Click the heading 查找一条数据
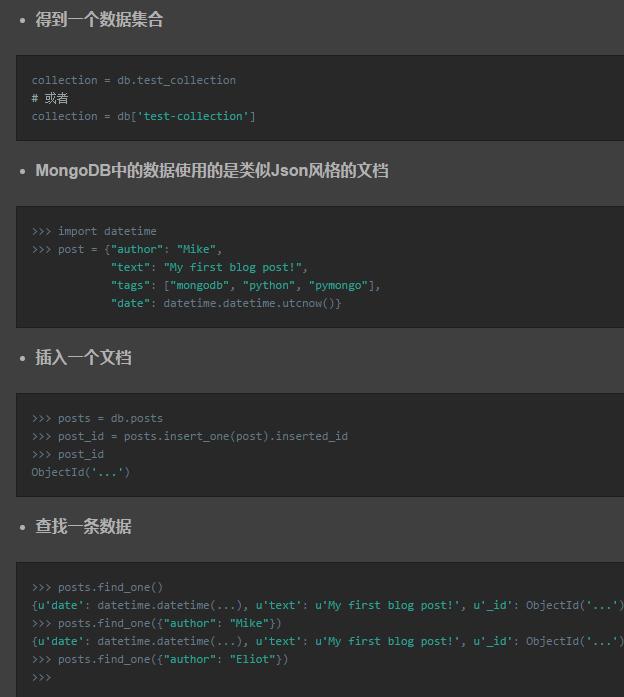The height and width of the screenshot is (697, 624). (x=83, y=527)
